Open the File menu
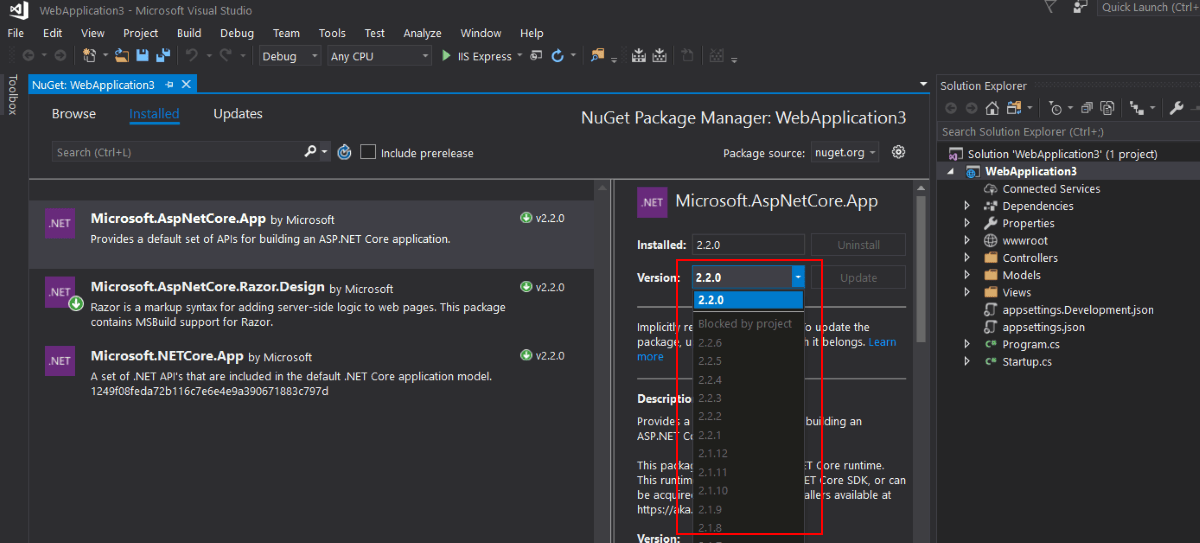This screenshot has width=1200, height=543. 16,33
